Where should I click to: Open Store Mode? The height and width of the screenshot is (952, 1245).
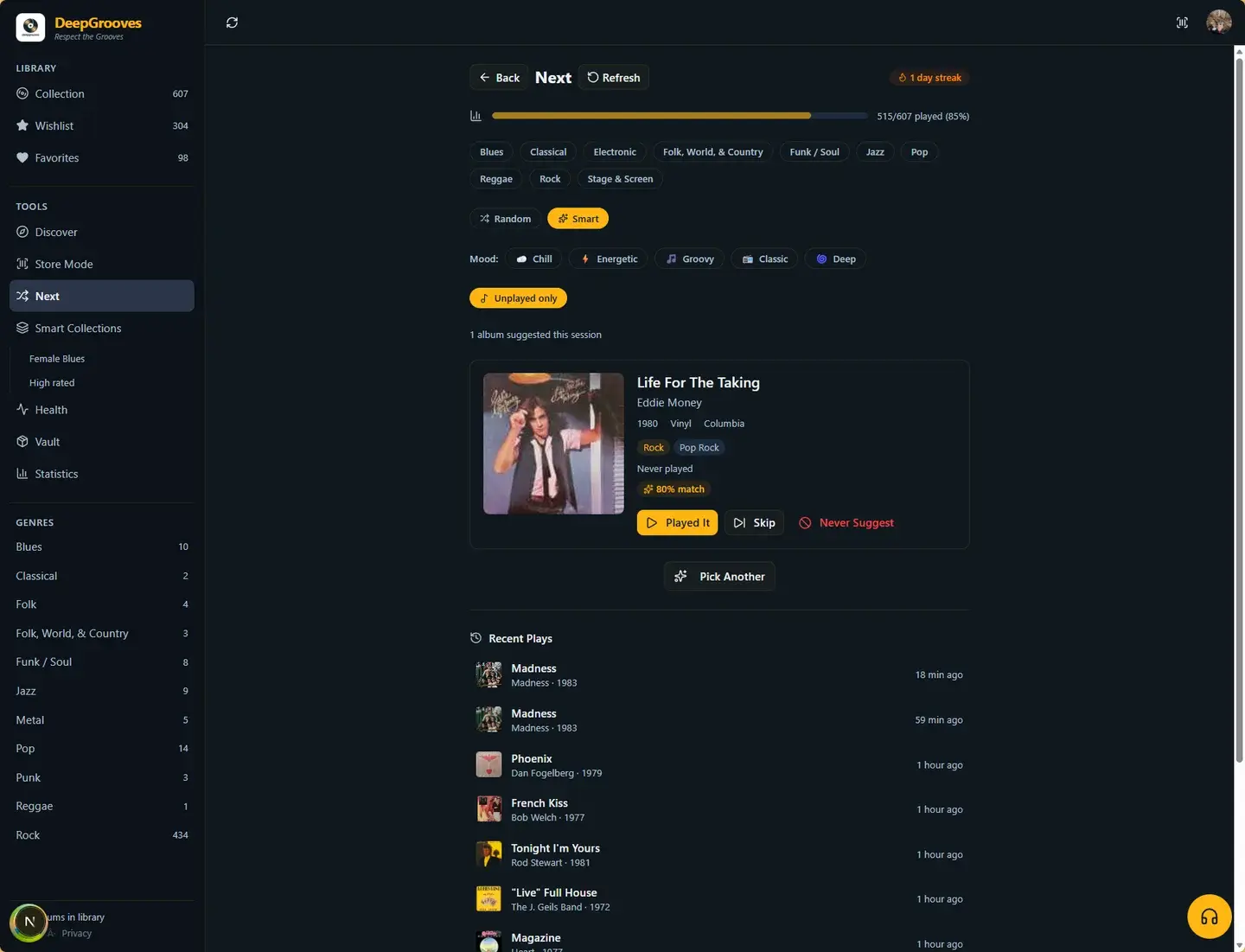102,264
